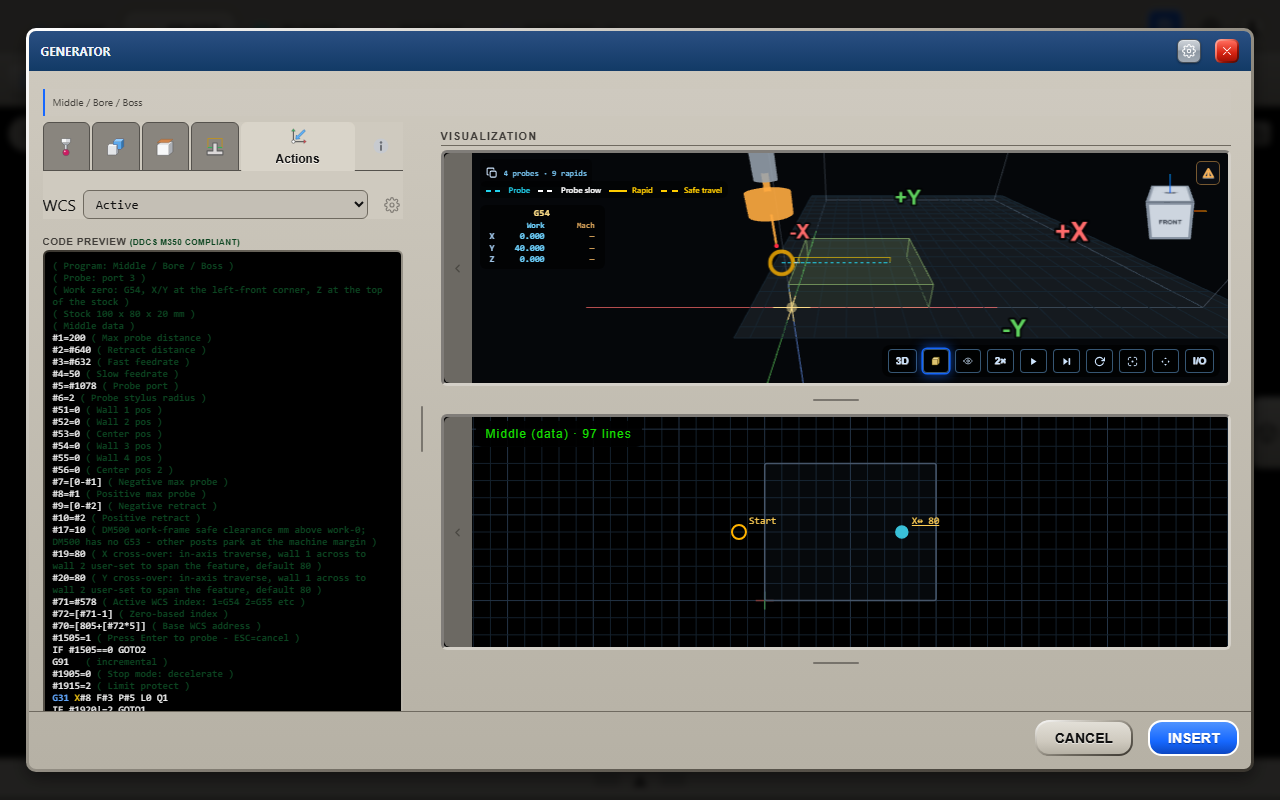Click the FRONT face of the view cube

1169,222
